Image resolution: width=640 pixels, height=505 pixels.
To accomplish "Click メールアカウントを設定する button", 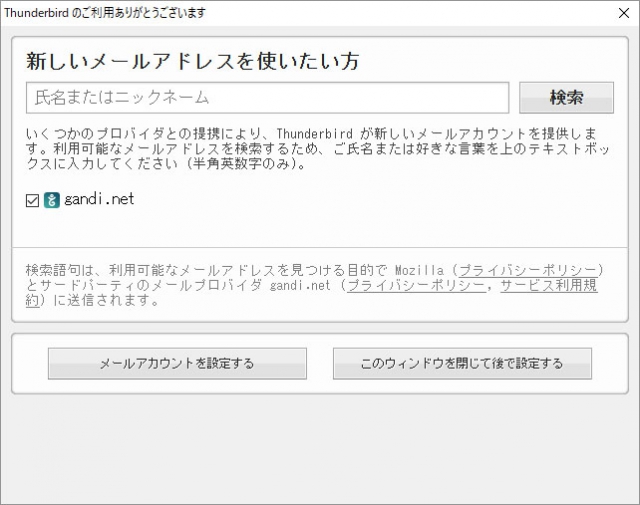I will pos(177,363).
